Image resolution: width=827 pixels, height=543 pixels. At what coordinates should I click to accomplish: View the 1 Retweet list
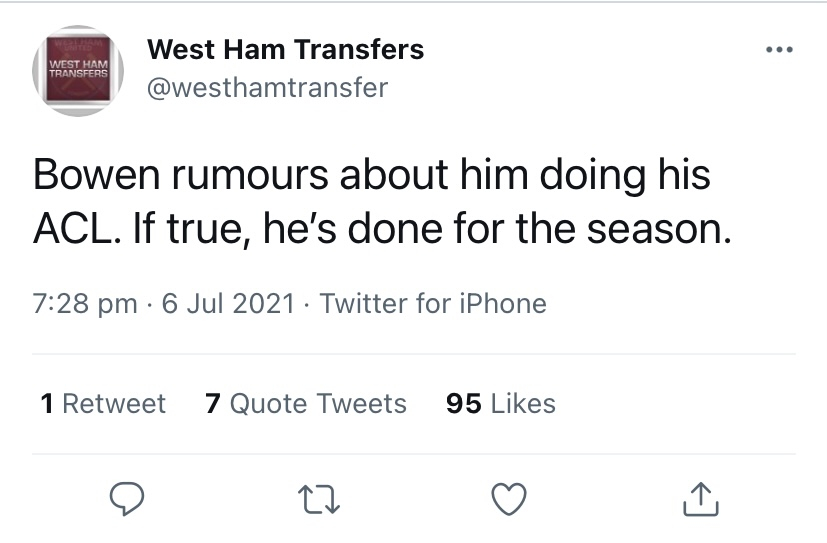(103, 403)
